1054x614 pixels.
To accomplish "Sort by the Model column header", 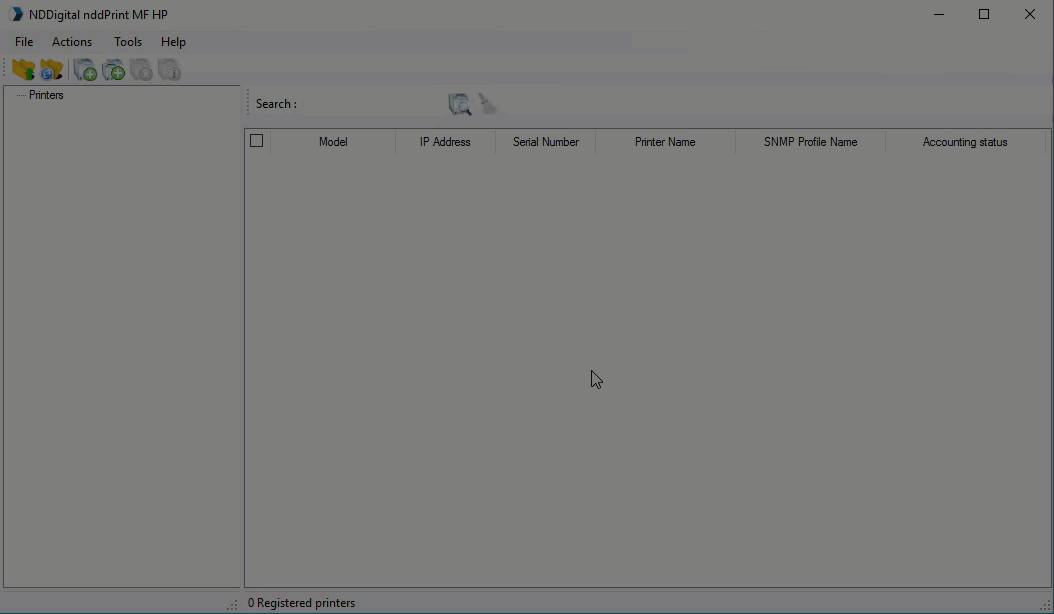I will point(333,142).
